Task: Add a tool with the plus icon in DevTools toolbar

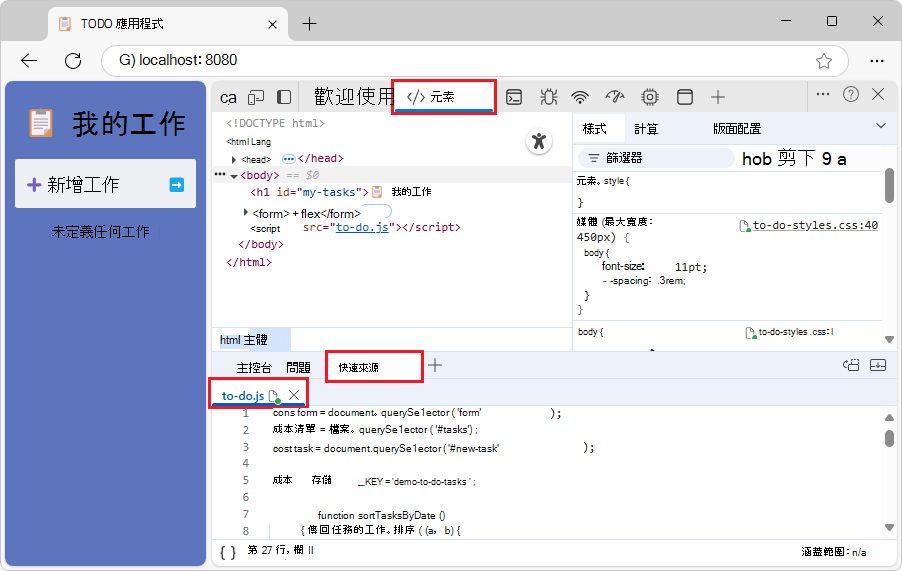Action: pyautogui.click(x=717, y=97)
